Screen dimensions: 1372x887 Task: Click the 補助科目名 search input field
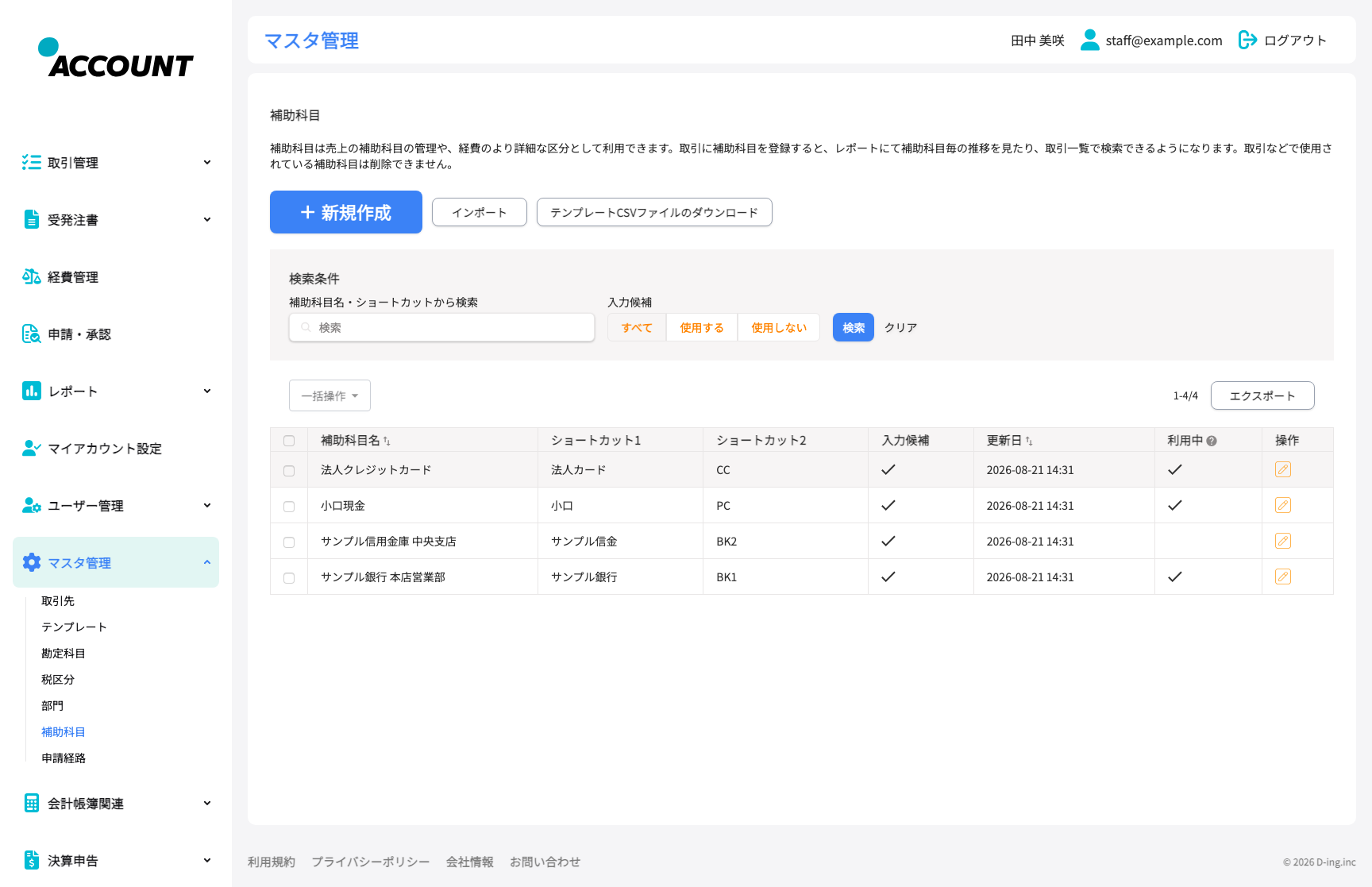pos(441,327)
